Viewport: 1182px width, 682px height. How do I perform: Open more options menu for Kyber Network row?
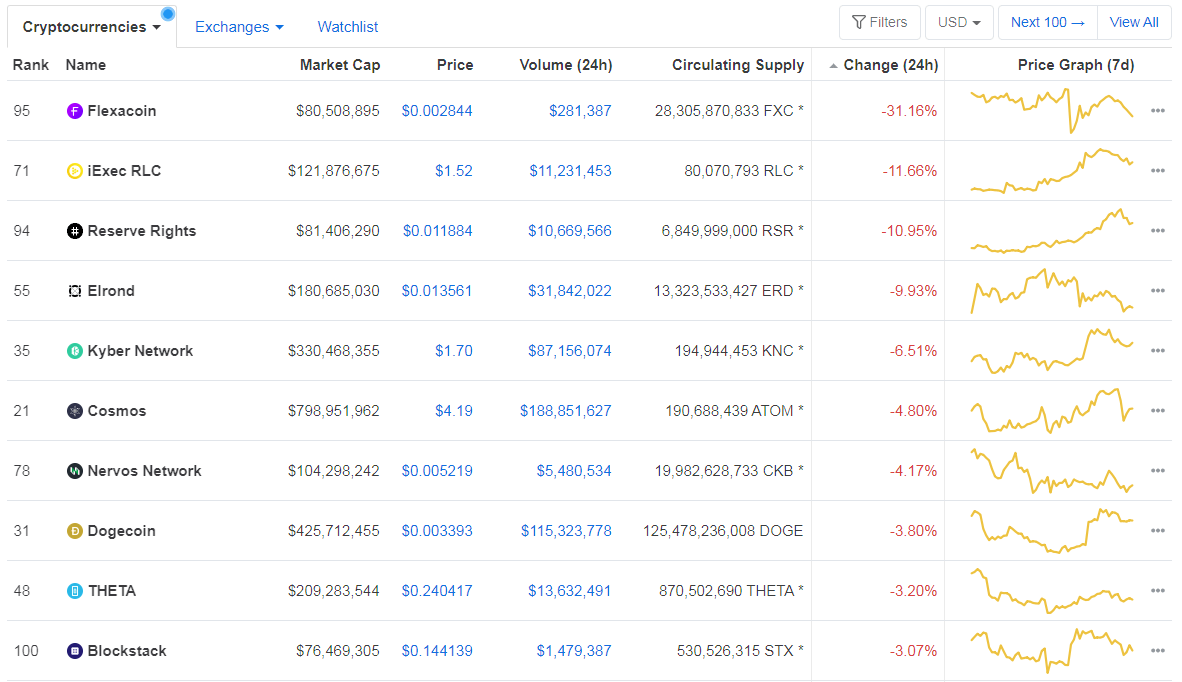1158,350
